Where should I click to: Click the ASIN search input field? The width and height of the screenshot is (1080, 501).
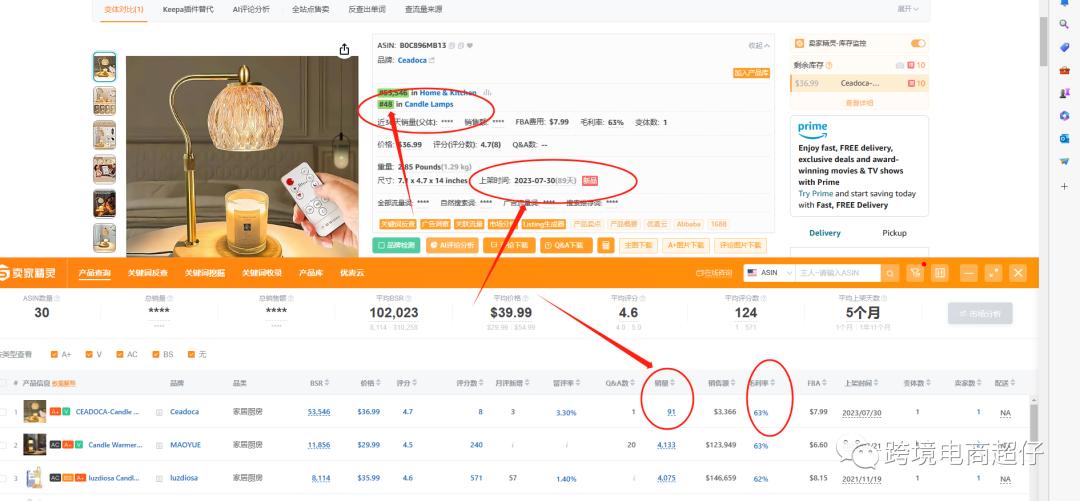[838, 273]
